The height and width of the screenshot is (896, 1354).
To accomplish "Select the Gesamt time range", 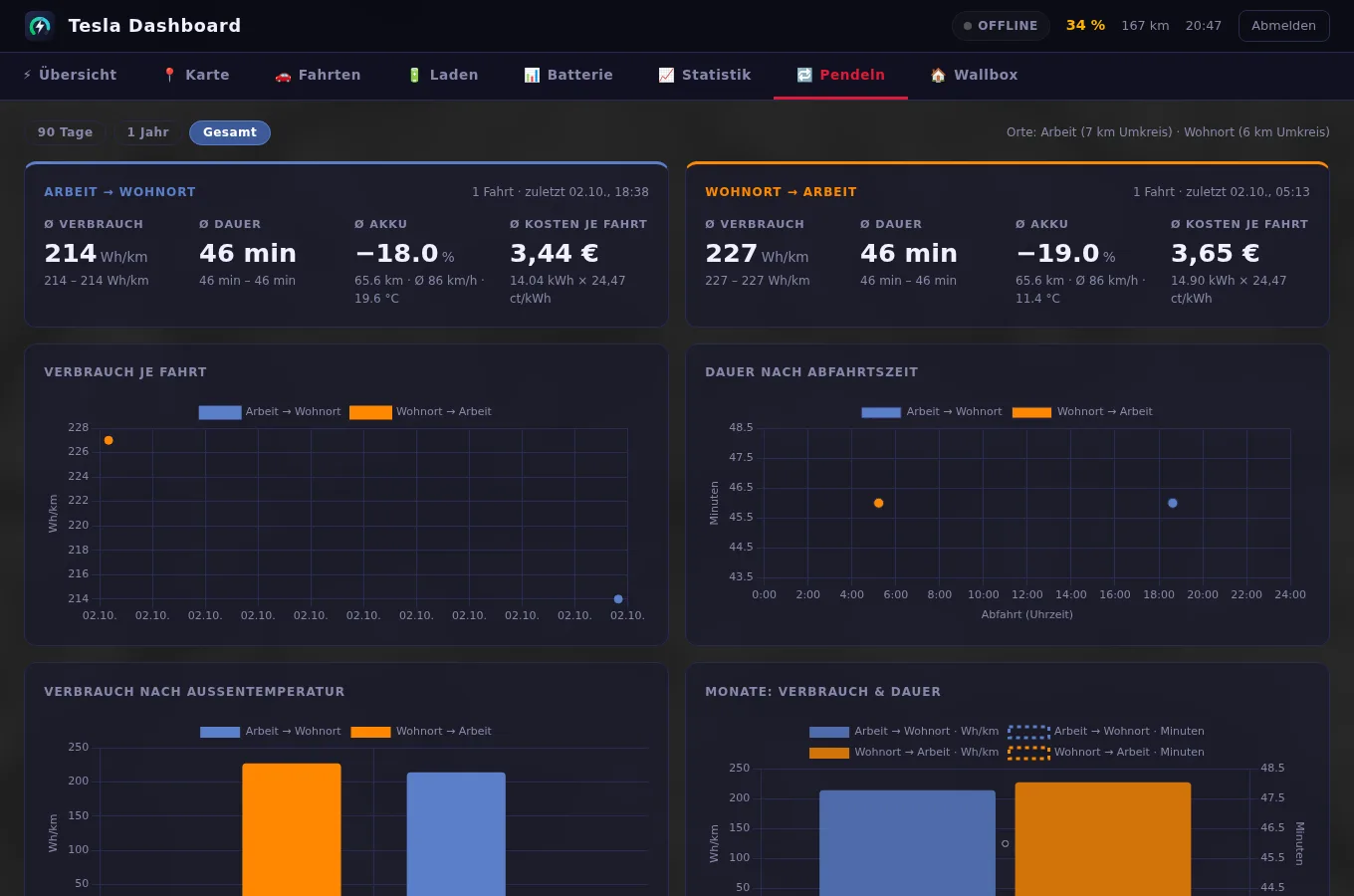I will point(230,132).
